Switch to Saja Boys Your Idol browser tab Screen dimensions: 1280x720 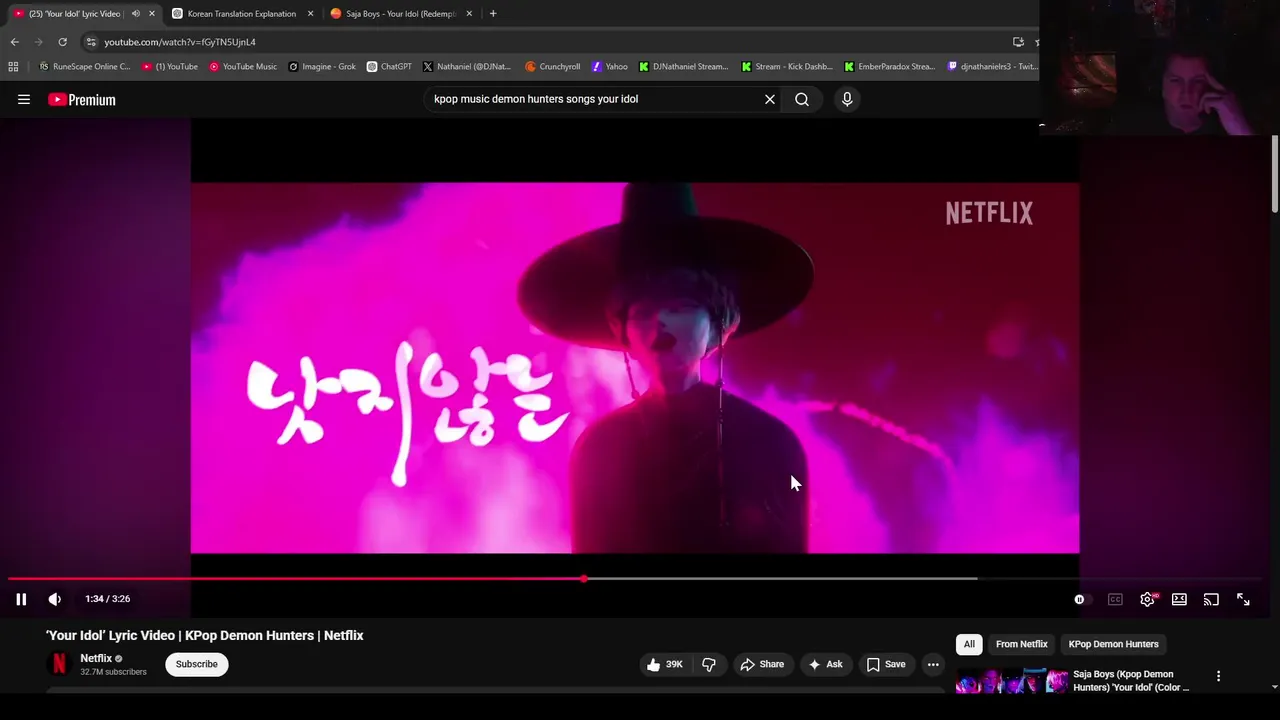[x=400, y=14]
